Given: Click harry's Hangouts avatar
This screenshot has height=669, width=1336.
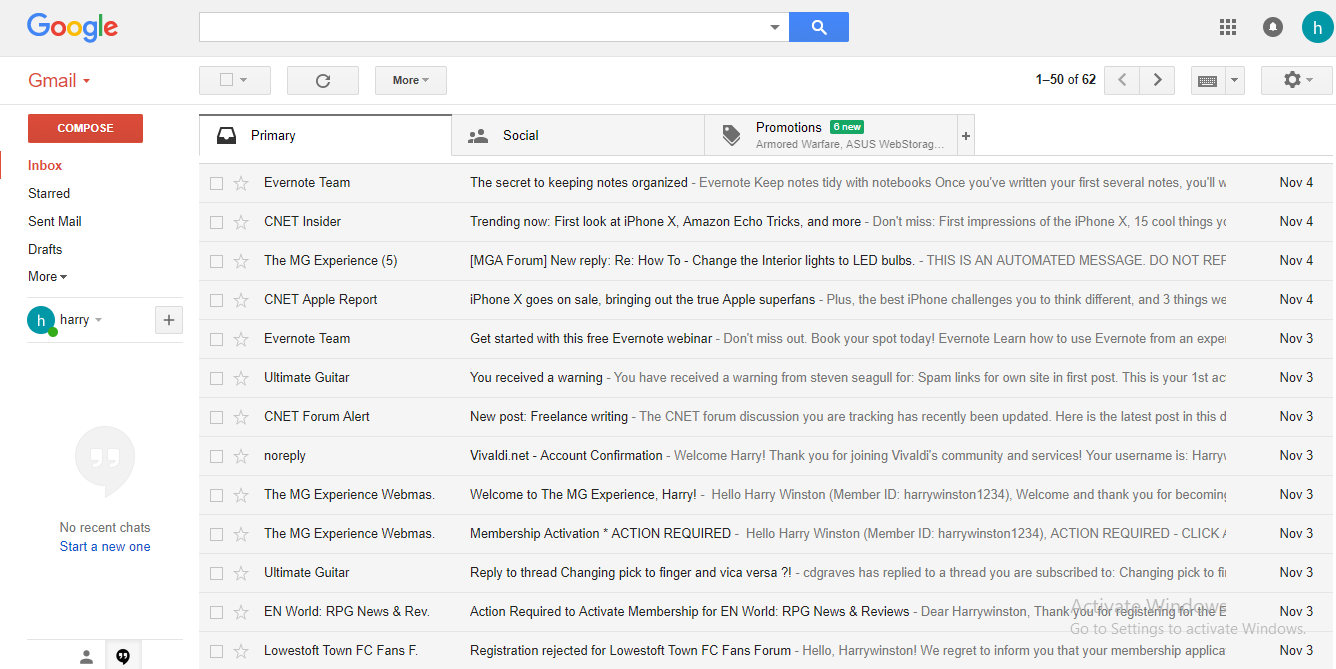Looking at the screenshot, I should tap(41, 320).
